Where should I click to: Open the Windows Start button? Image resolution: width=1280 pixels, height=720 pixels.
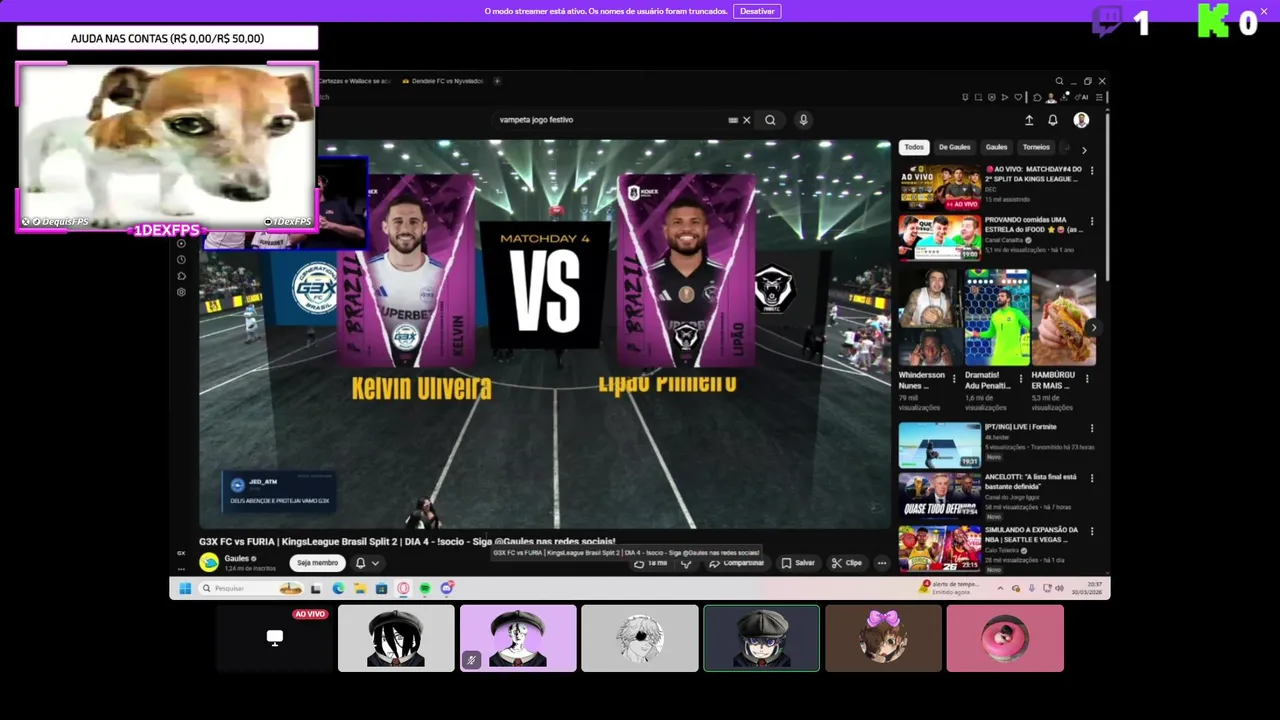coord(185,589)
